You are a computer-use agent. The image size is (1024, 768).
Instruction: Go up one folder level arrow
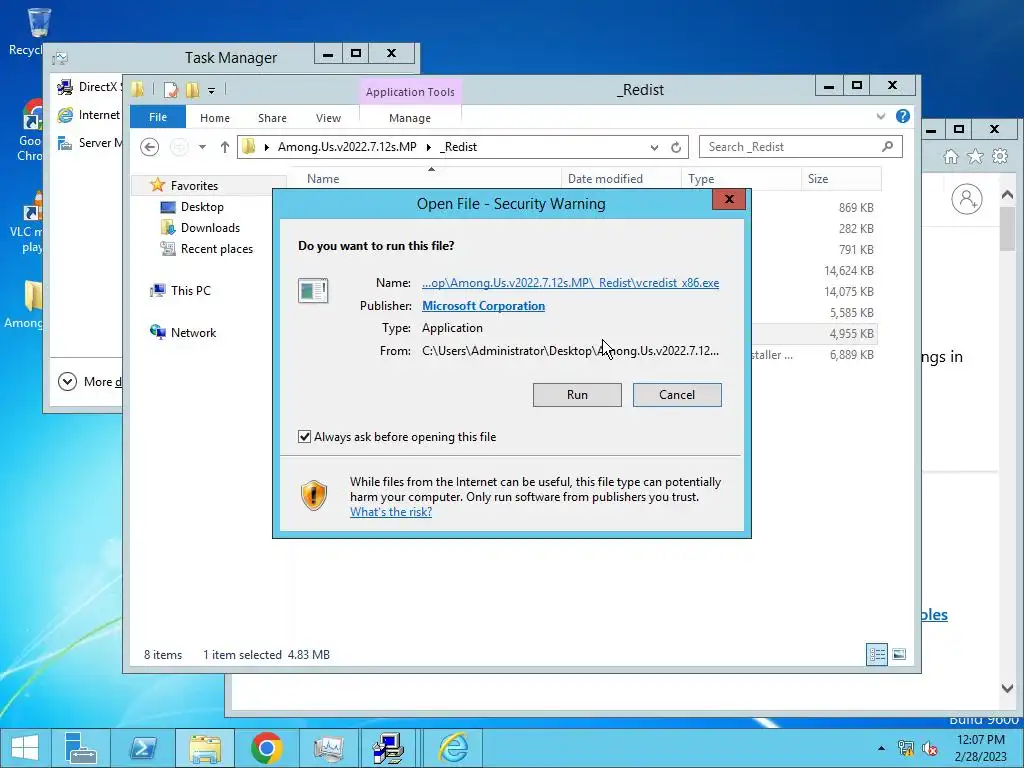coord(225,147)
